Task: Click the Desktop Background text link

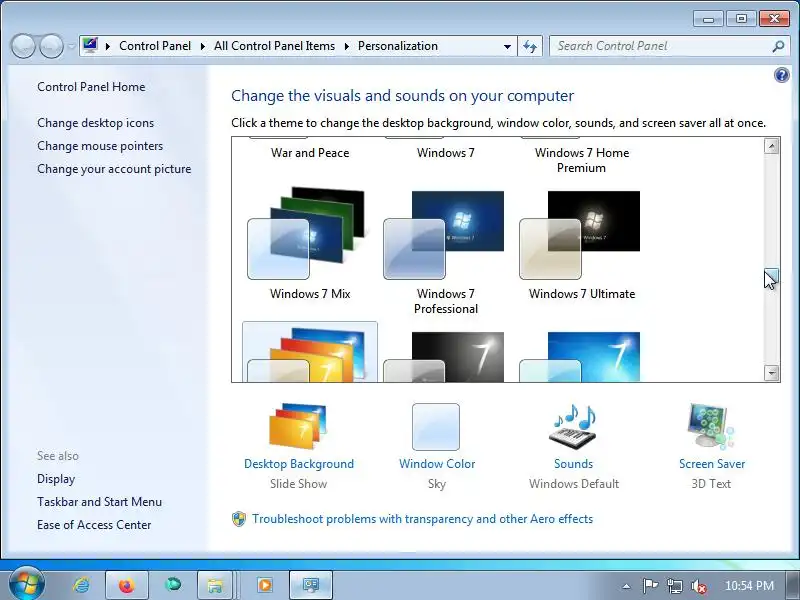Action: click(298, 464)
